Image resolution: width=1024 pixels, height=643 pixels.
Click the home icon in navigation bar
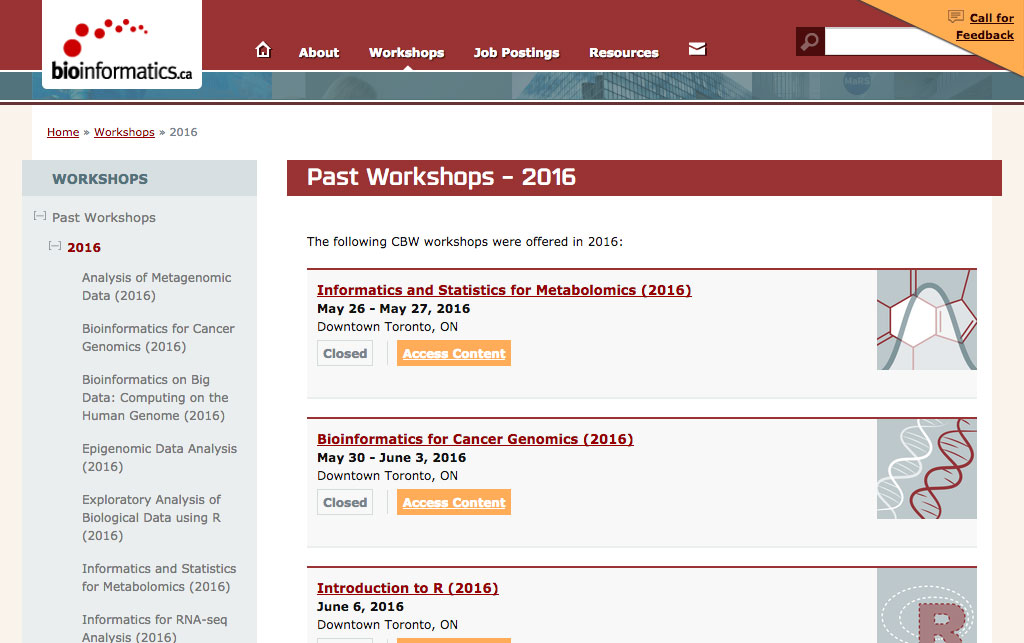click(x=263, y=50)
